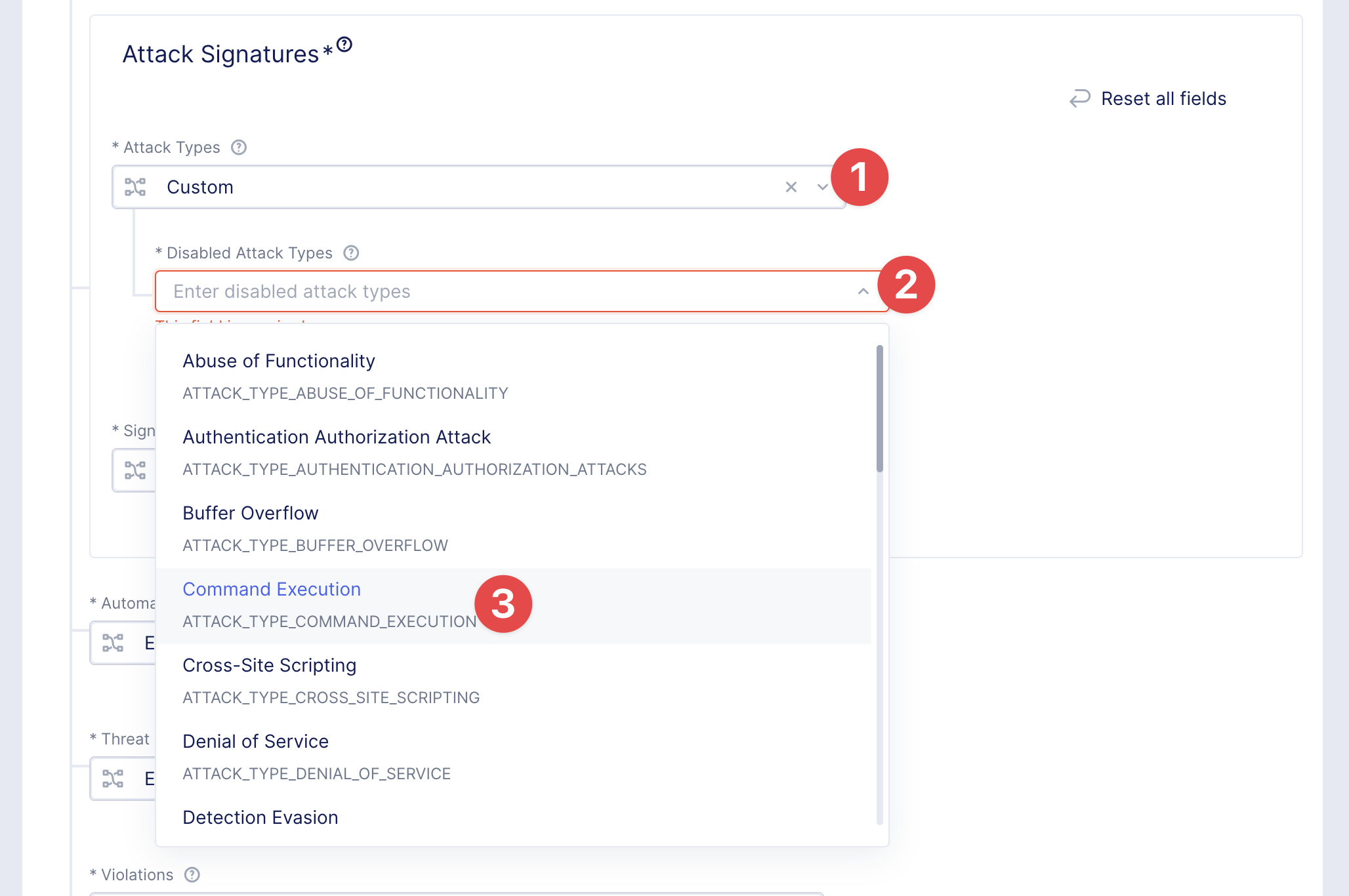Click the Violations help icon
The width and height of the screenshot is (1349, 896).
tap(192, 874)
